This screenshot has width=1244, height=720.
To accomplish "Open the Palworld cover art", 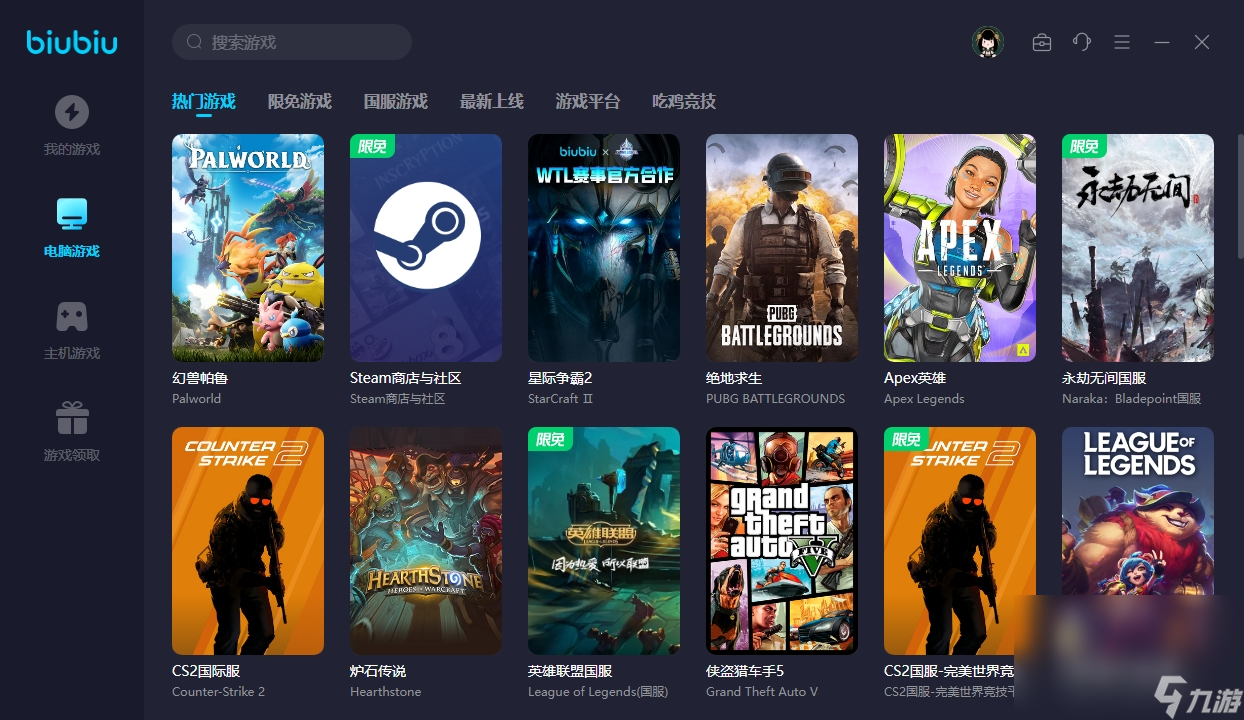I will tap(248, 248).
